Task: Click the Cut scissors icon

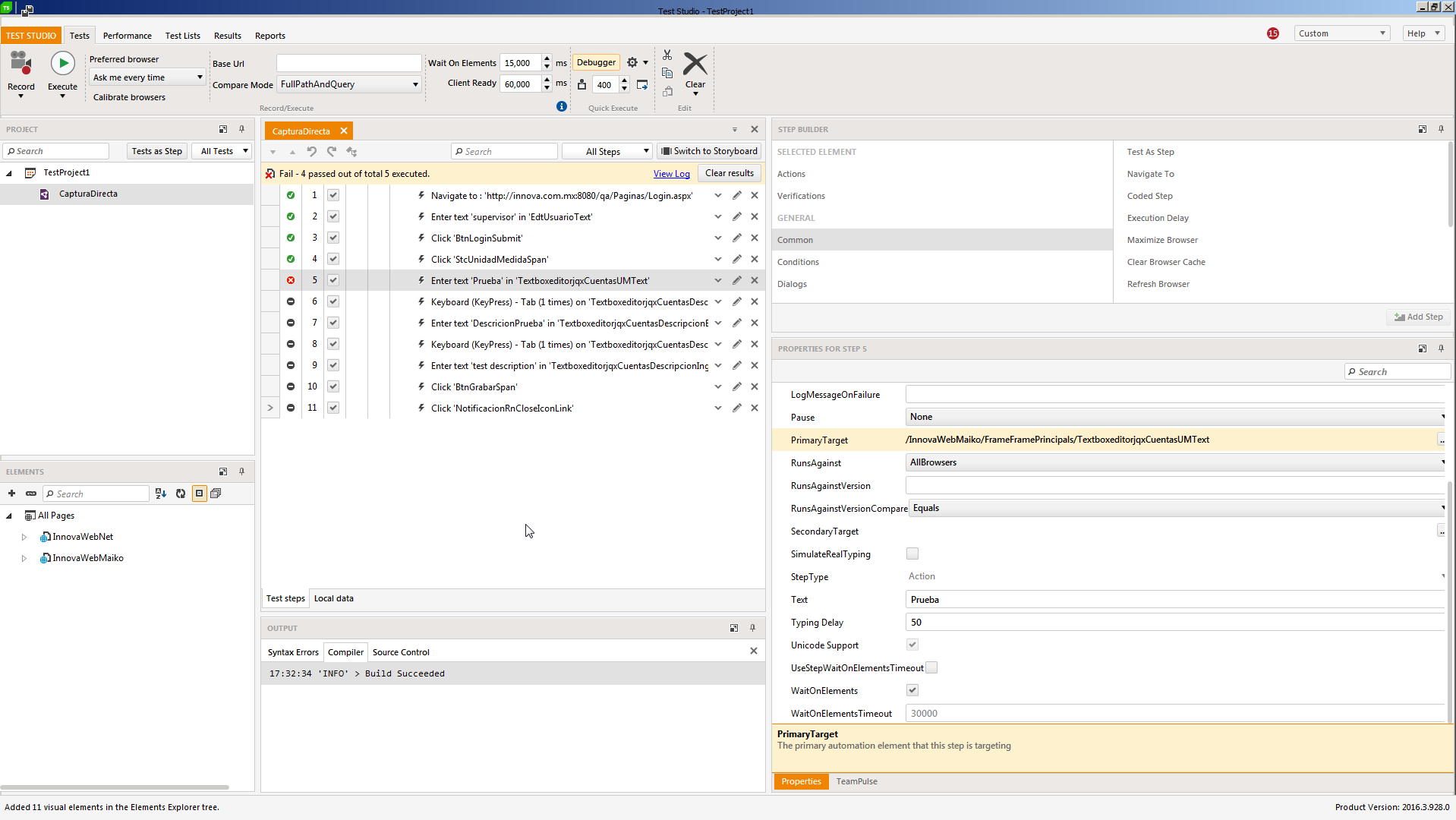Action: 667,55
